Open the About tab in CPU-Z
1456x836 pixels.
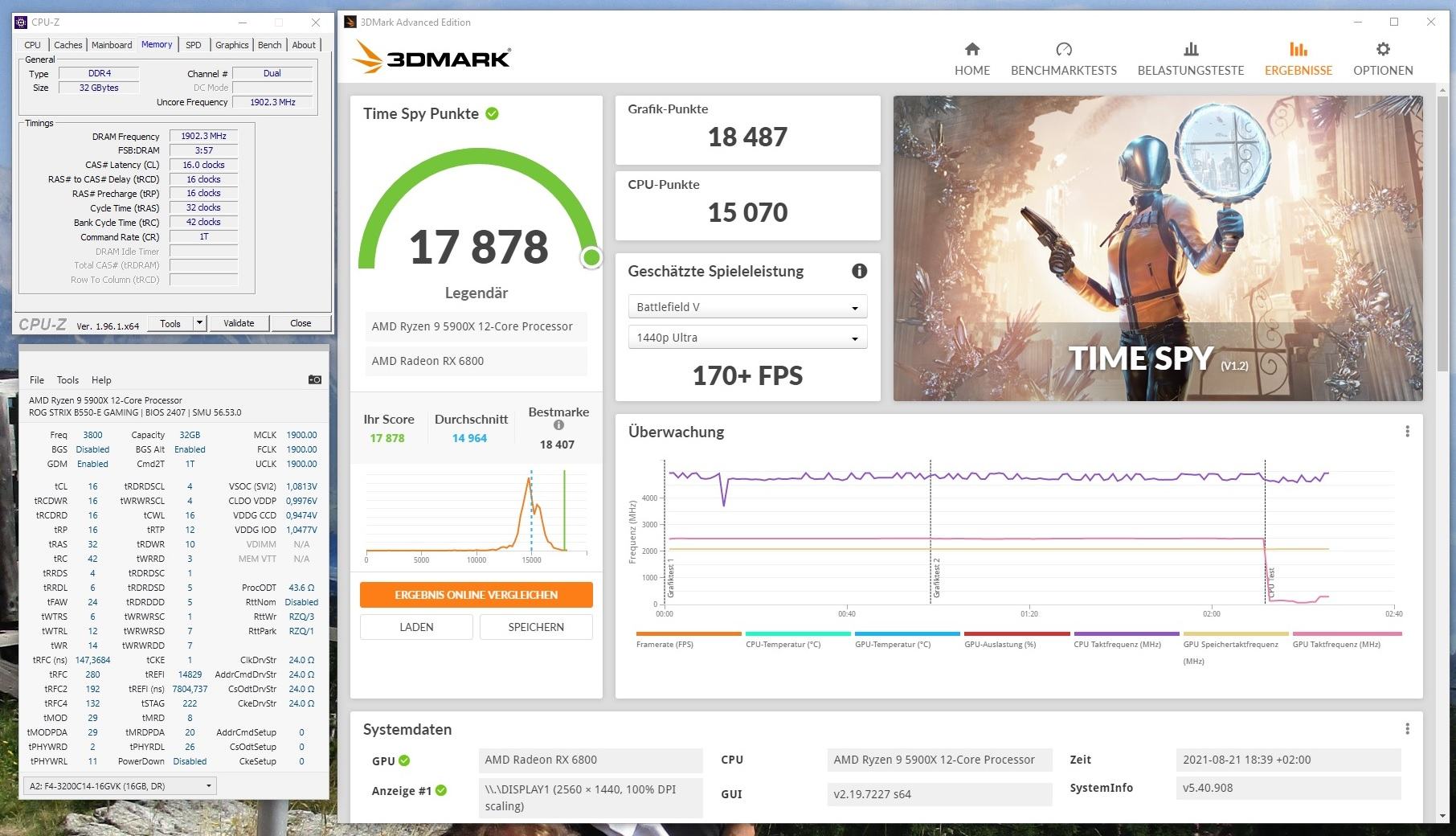coord(304,45)
